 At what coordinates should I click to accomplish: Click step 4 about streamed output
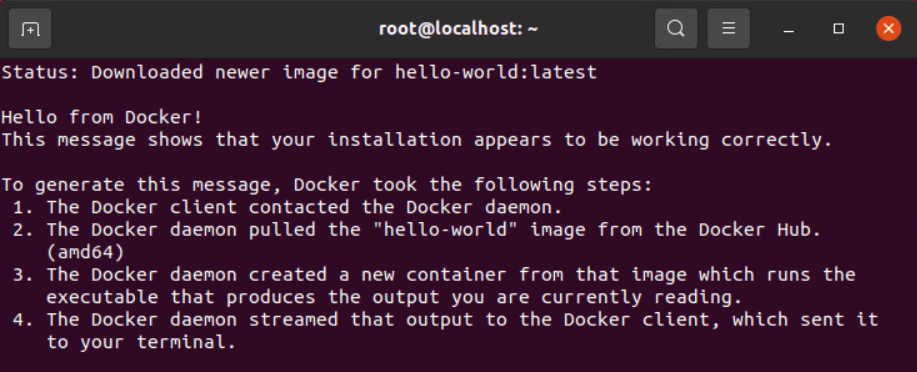445,320
